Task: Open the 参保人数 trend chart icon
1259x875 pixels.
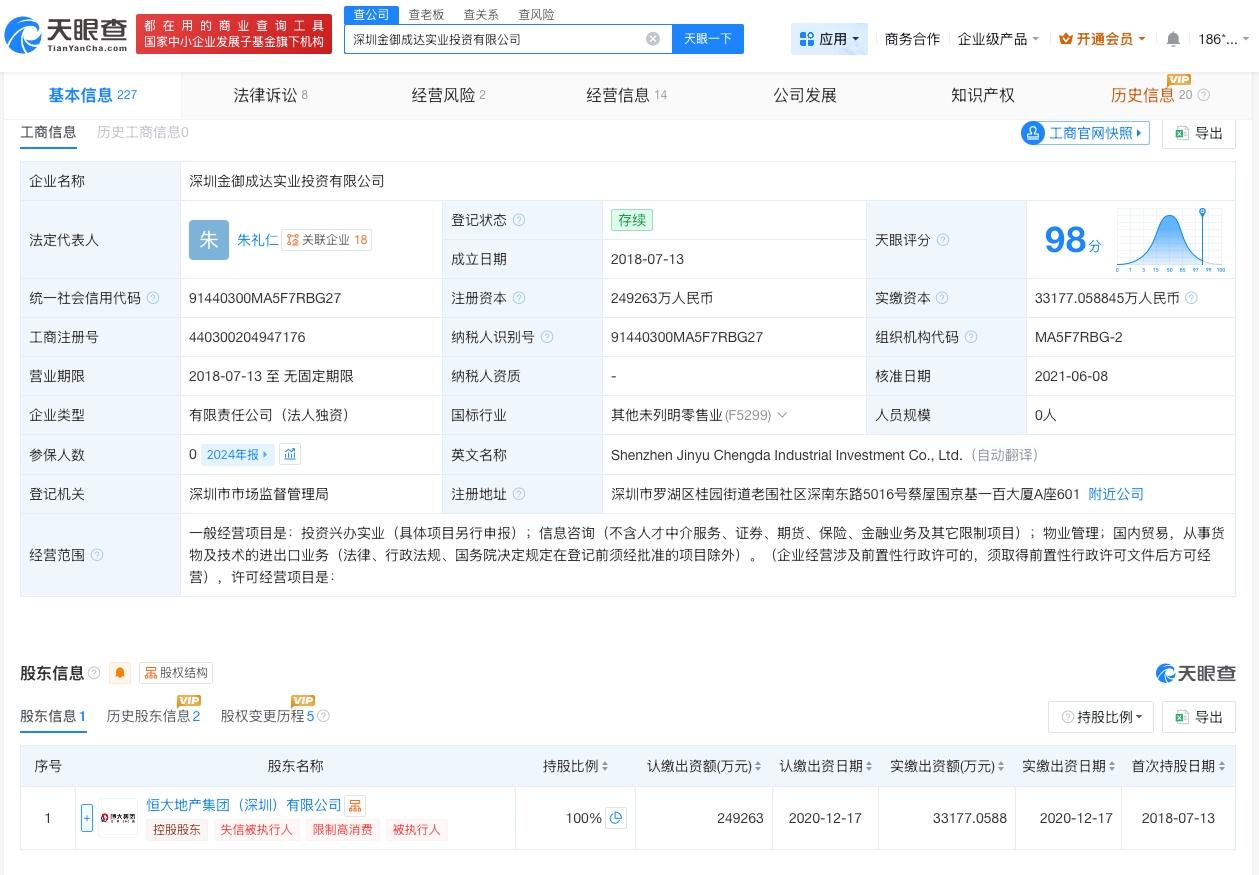Action: (289, 454)
